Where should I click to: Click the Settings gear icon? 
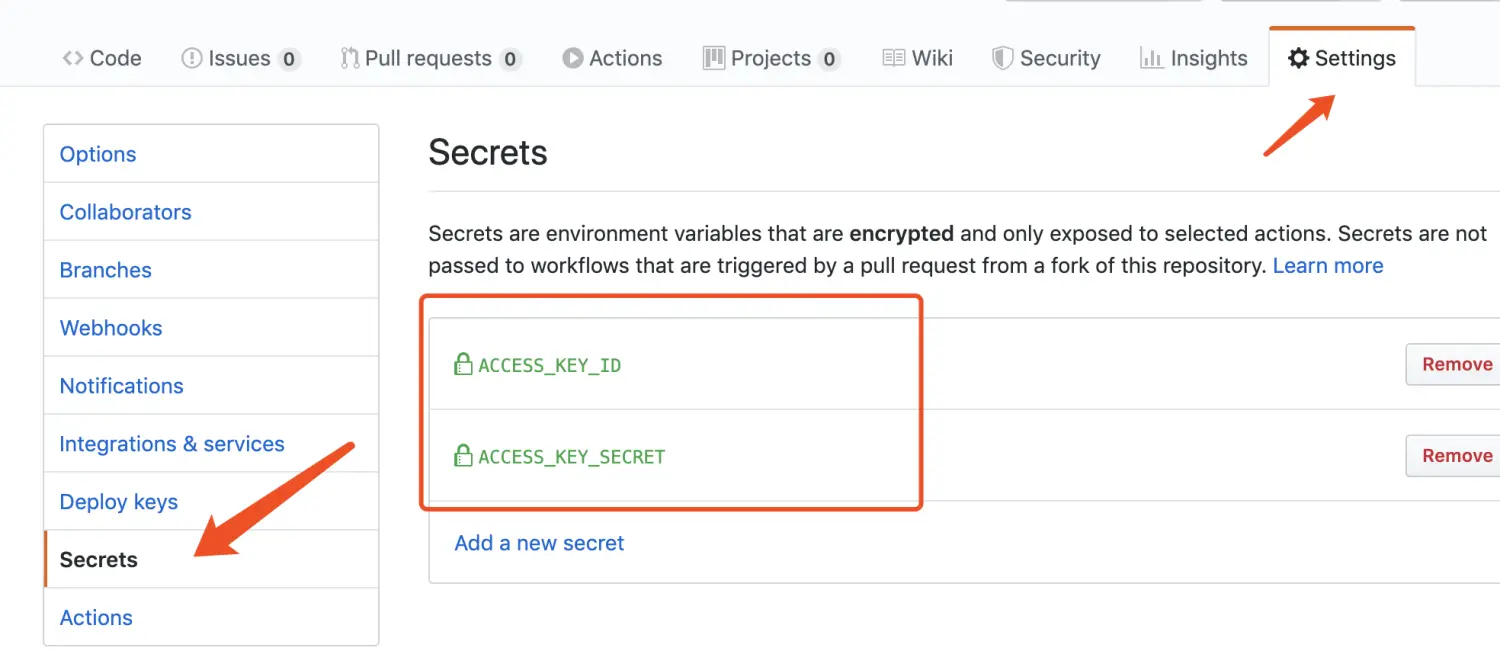[x=1298, y=58]
